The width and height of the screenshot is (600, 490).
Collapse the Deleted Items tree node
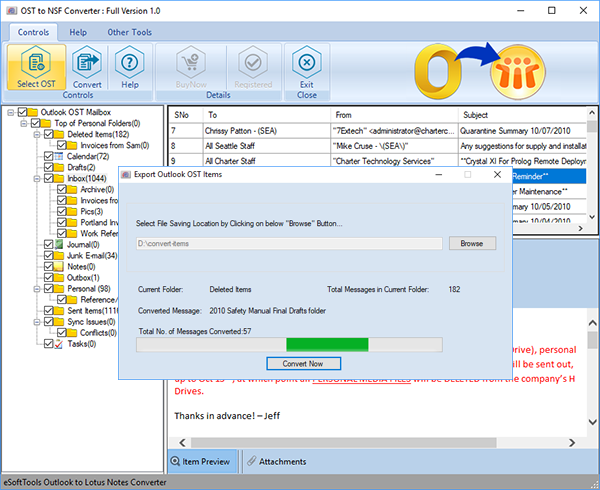click(37, 134)
